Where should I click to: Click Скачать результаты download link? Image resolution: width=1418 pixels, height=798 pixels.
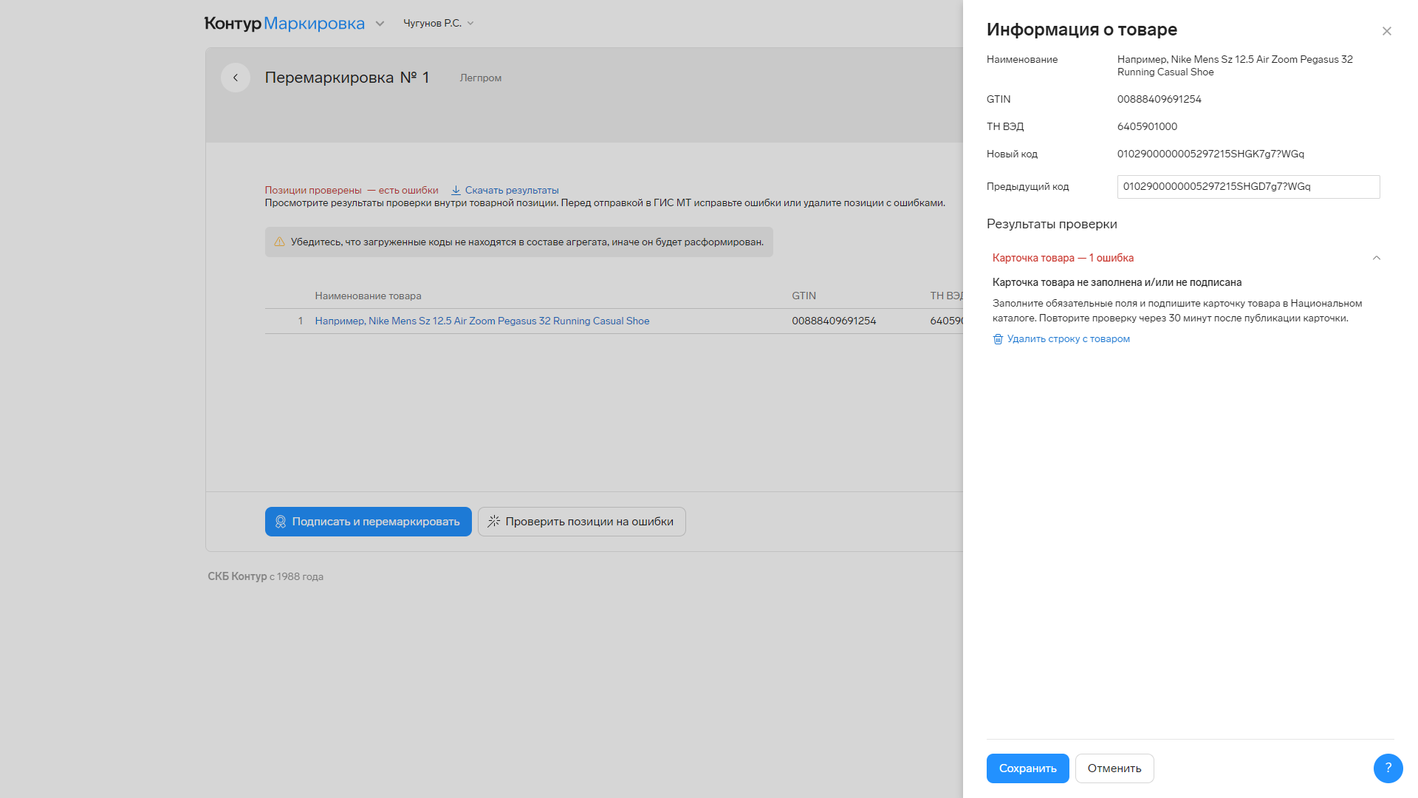(x=505, y=190)
